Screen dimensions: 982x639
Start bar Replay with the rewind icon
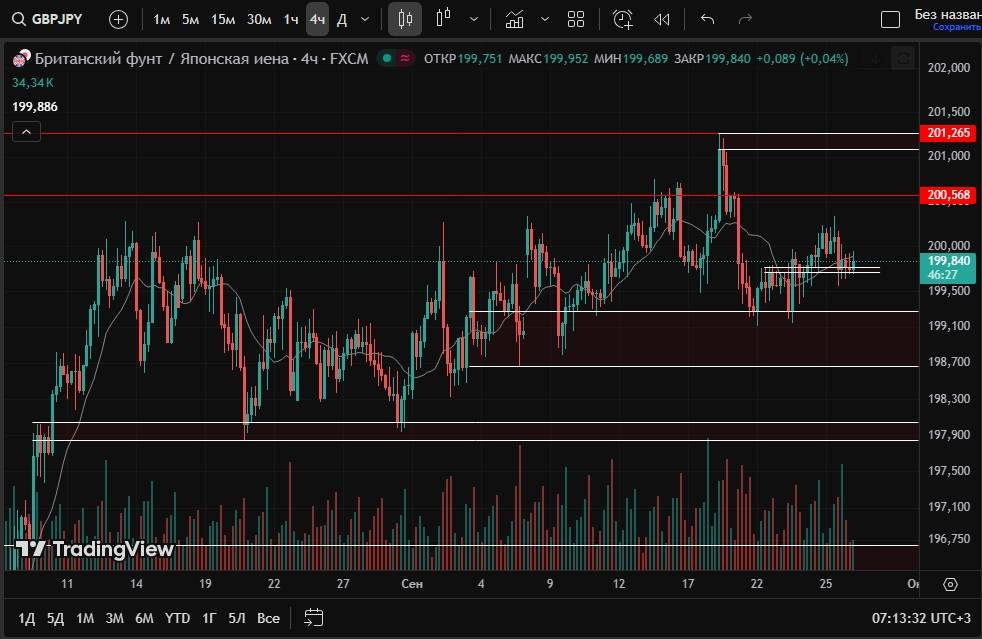coord(662,19)
